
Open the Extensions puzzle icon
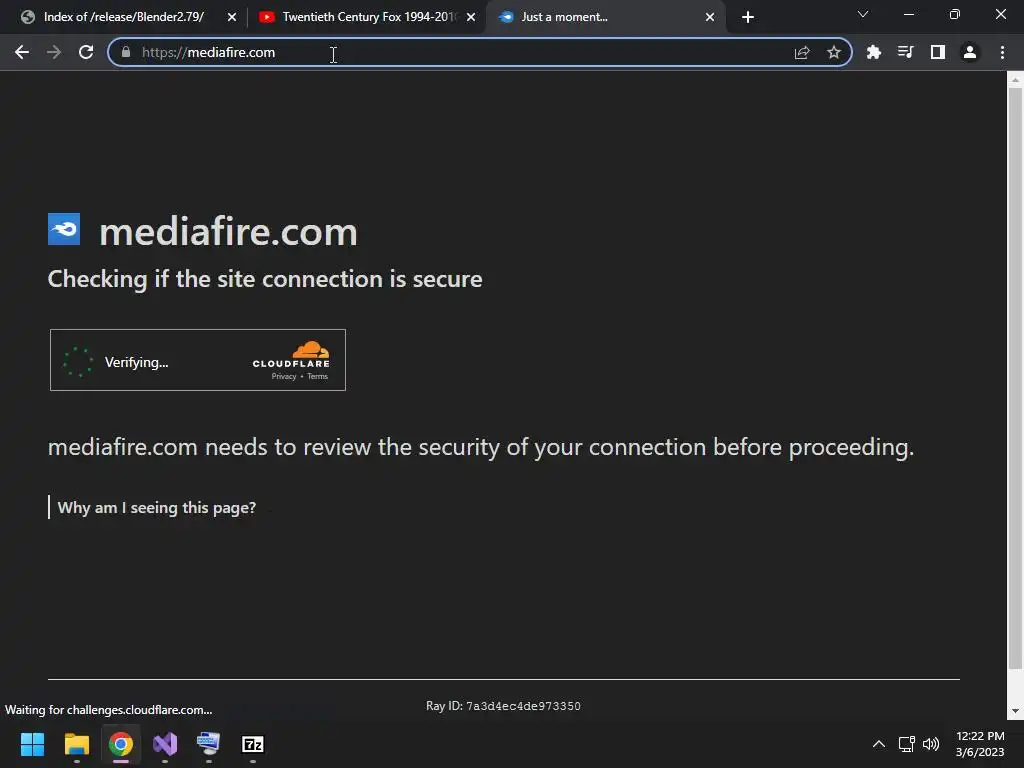pyautogui.click(x=874, y=52)
